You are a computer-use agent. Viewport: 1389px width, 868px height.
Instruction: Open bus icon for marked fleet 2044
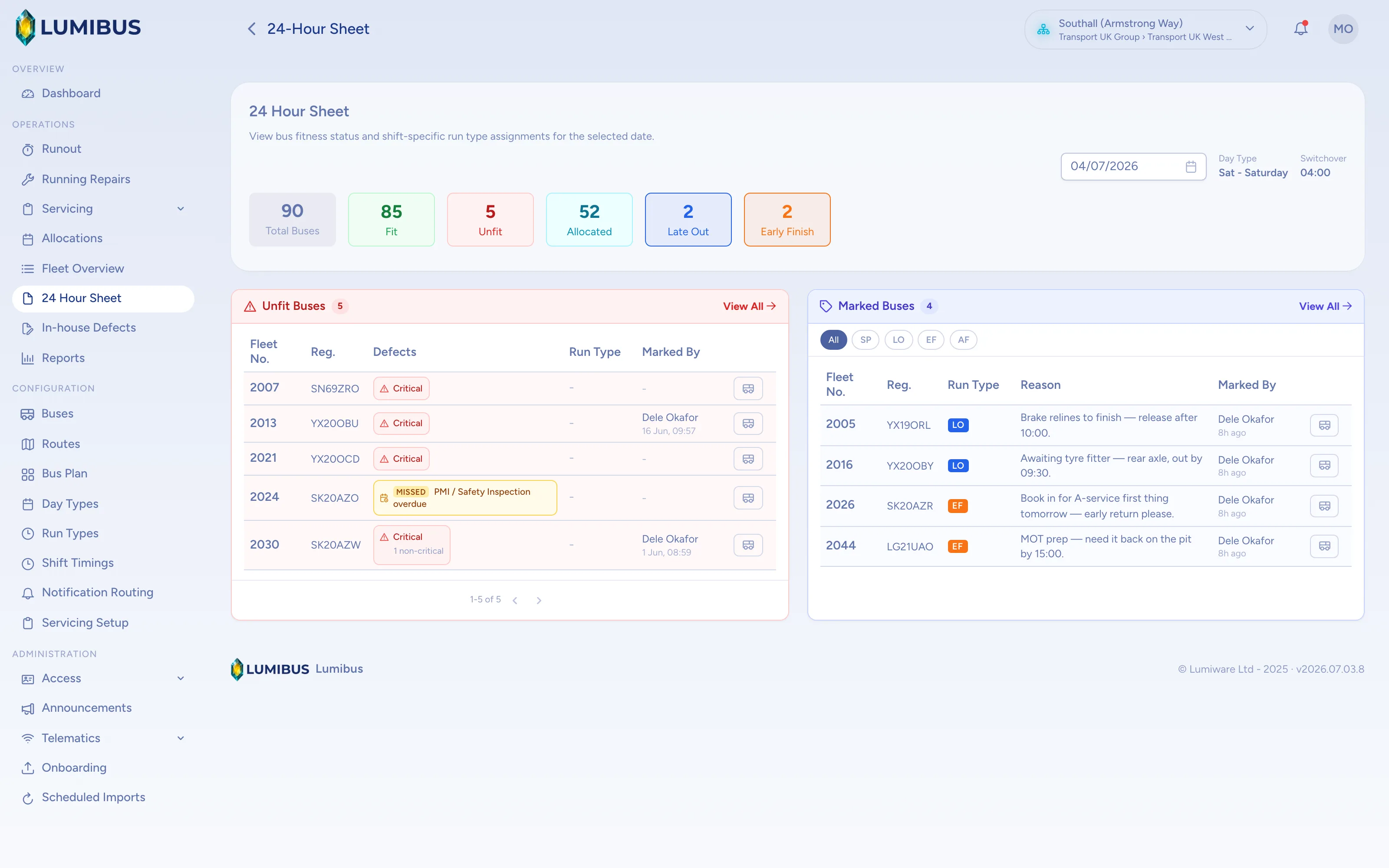click(1324, 546)
